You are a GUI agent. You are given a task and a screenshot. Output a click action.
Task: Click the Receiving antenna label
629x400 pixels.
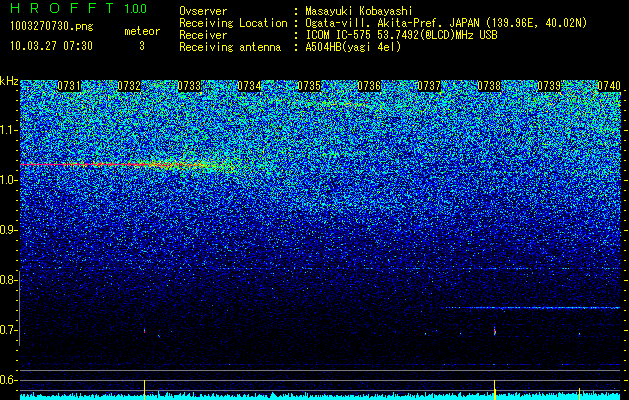230,47
